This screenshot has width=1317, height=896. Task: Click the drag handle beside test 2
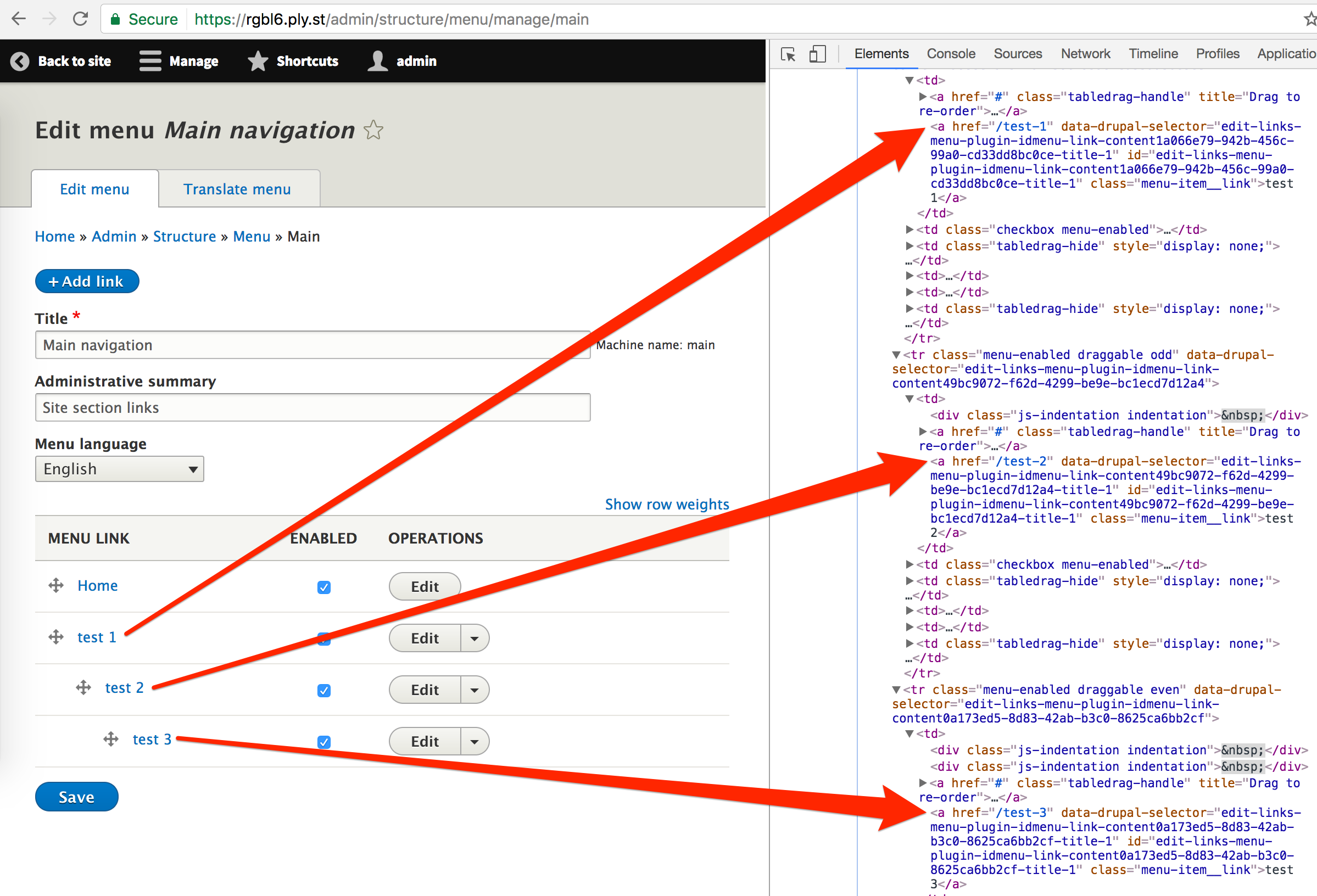(x=83, y=687)
